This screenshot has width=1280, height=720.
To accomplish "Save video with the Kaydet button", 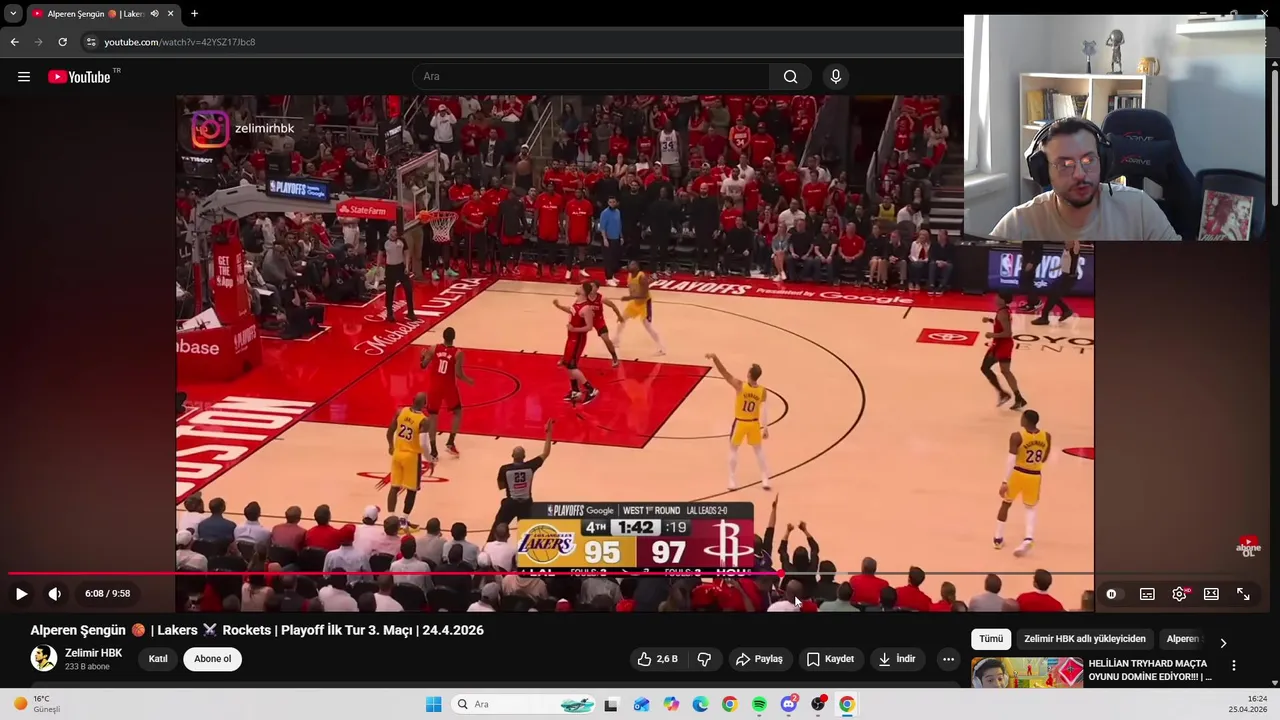I will coord(830,659).
